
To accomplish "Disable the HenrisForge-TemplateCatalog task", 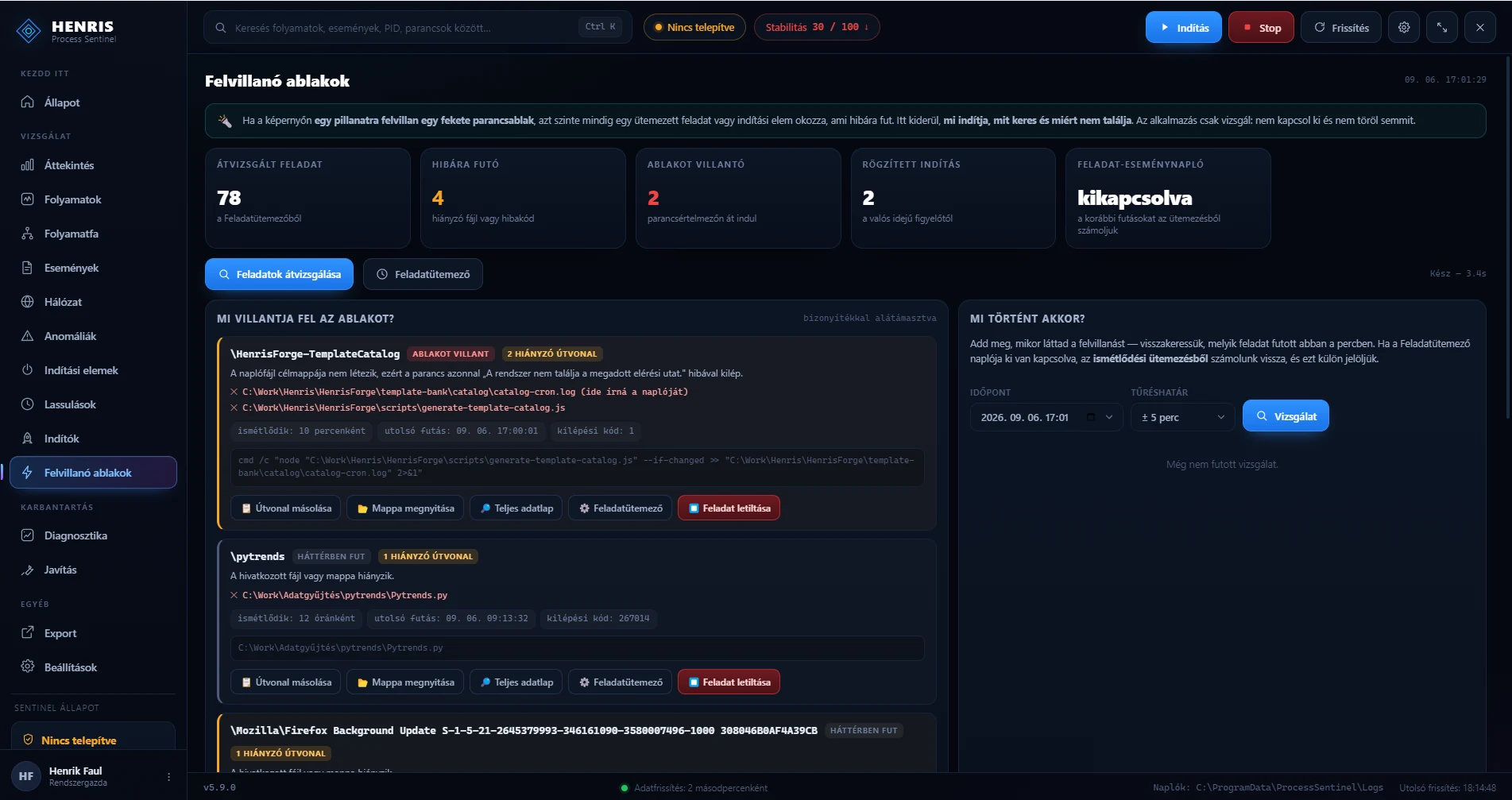I will [729, 508].
